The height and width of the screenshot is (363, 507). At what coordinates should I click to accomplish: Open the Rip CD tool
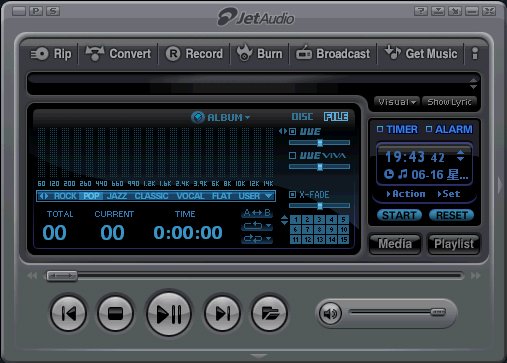click(51, 54)
